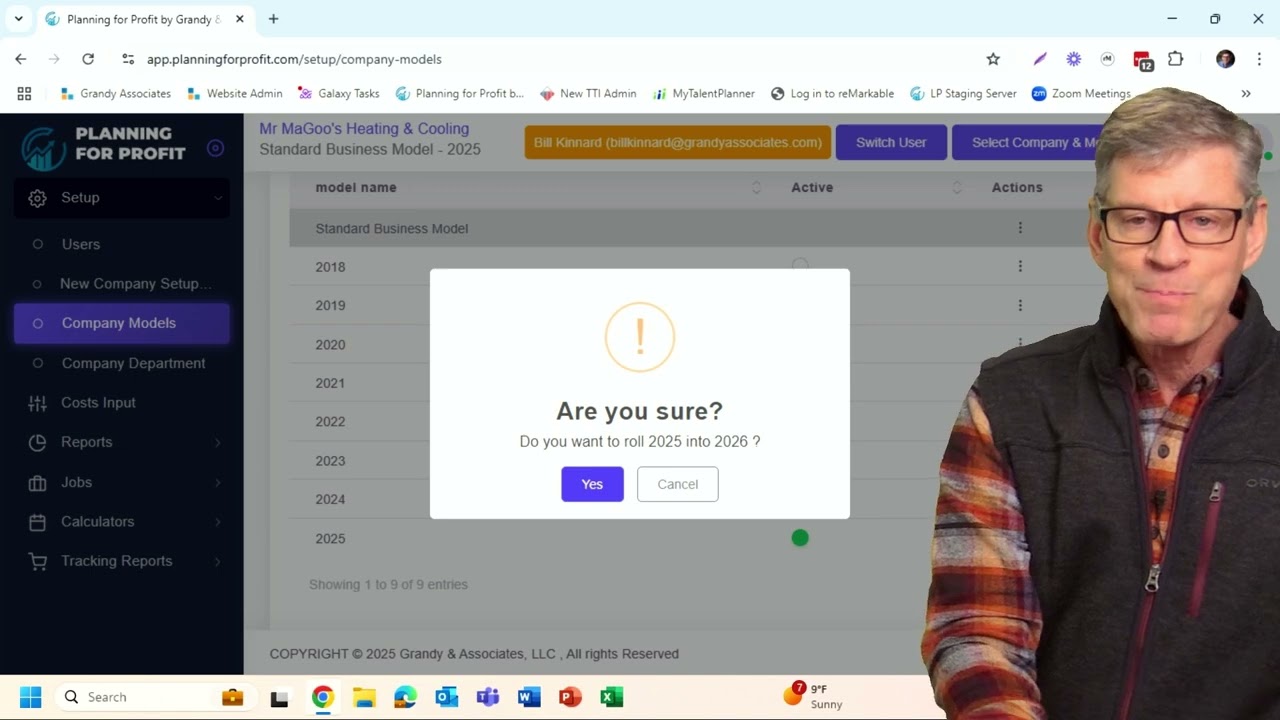Image resolution: width=1280 pixels, height=720 pixels.
Task: Open the Costs Input sliders icon
Action: coord(38,403)
